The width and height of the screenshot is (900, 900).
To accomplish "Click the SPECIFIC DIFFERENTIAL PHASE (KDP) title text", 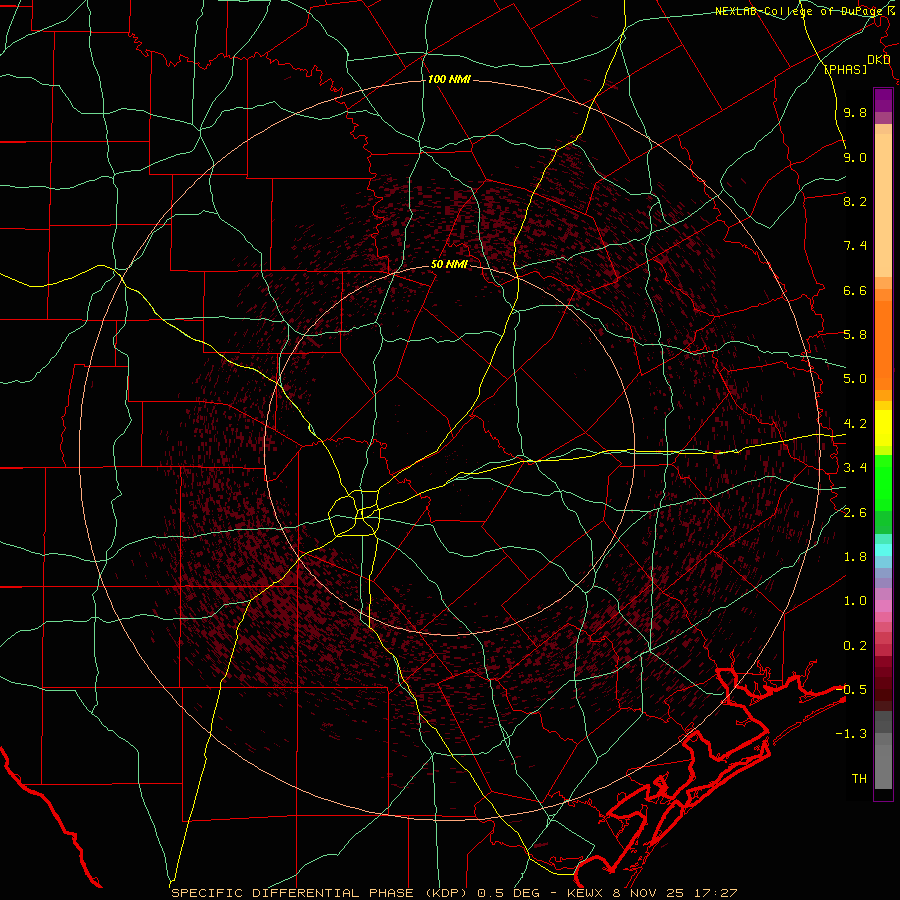I will [x=318, y=893].
